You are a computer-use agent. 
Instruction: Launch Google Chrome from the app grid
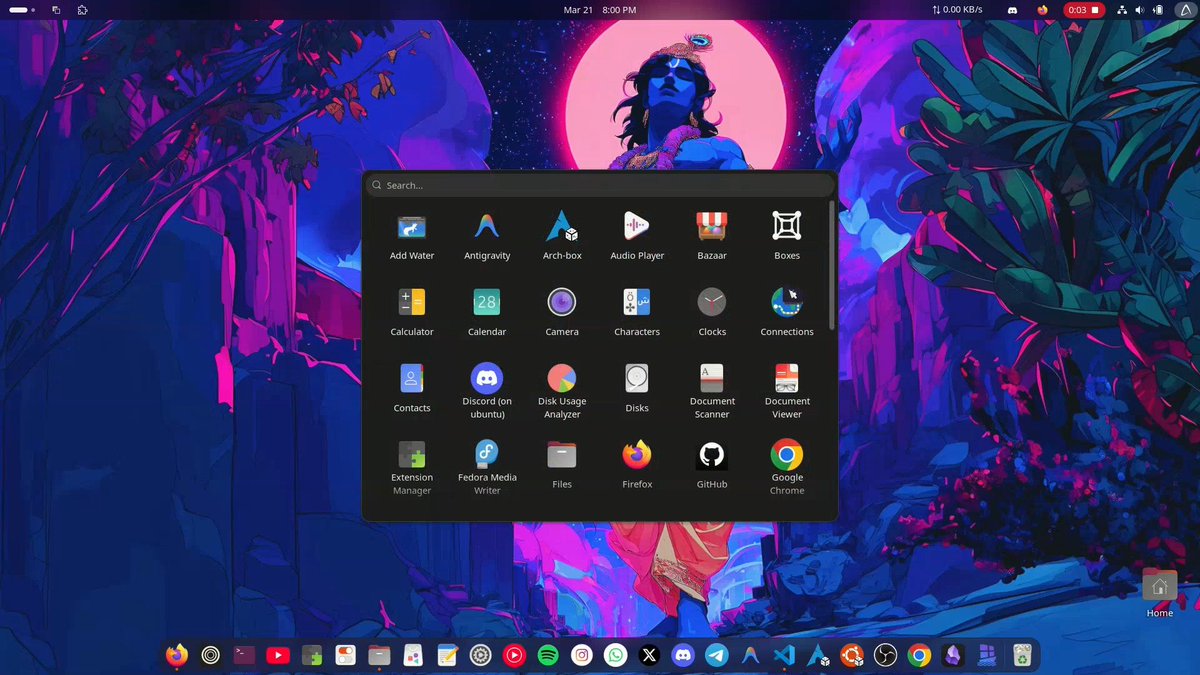point(787,467)
